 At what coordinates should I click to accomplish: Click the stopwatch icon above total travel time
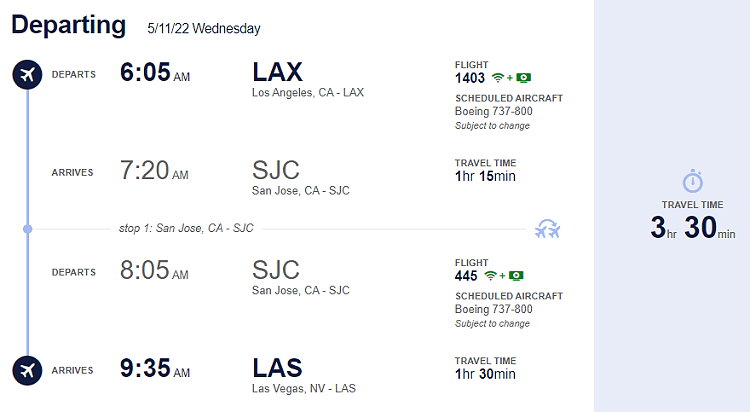click(693, 181)
